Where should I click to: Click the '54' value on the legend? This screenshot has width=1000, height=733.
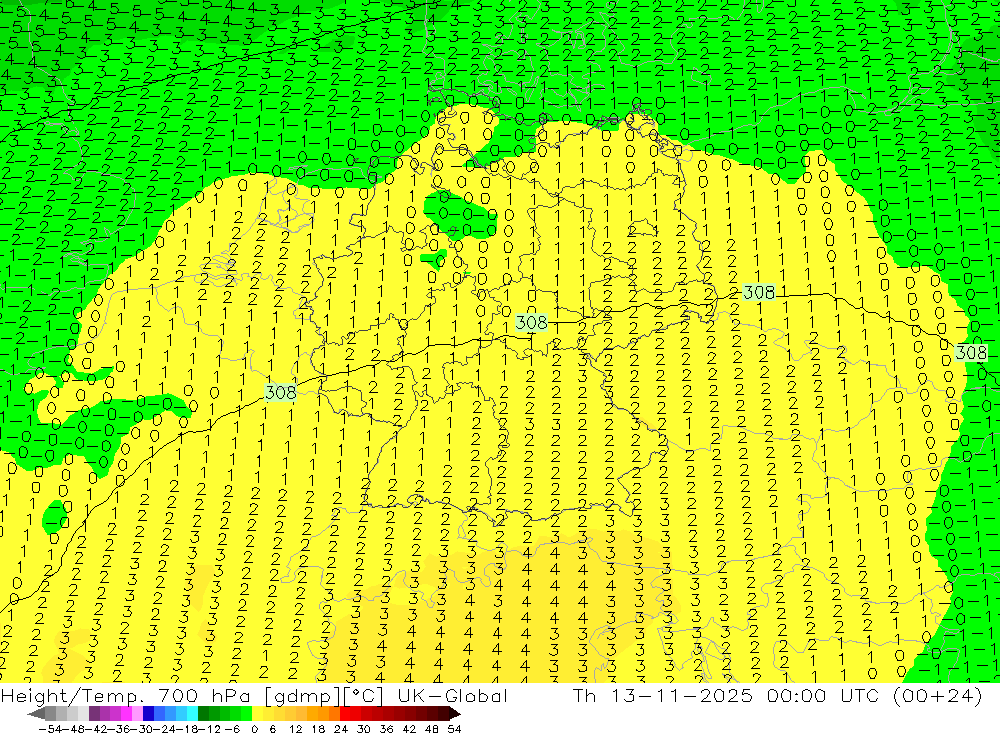pos(453,729)
